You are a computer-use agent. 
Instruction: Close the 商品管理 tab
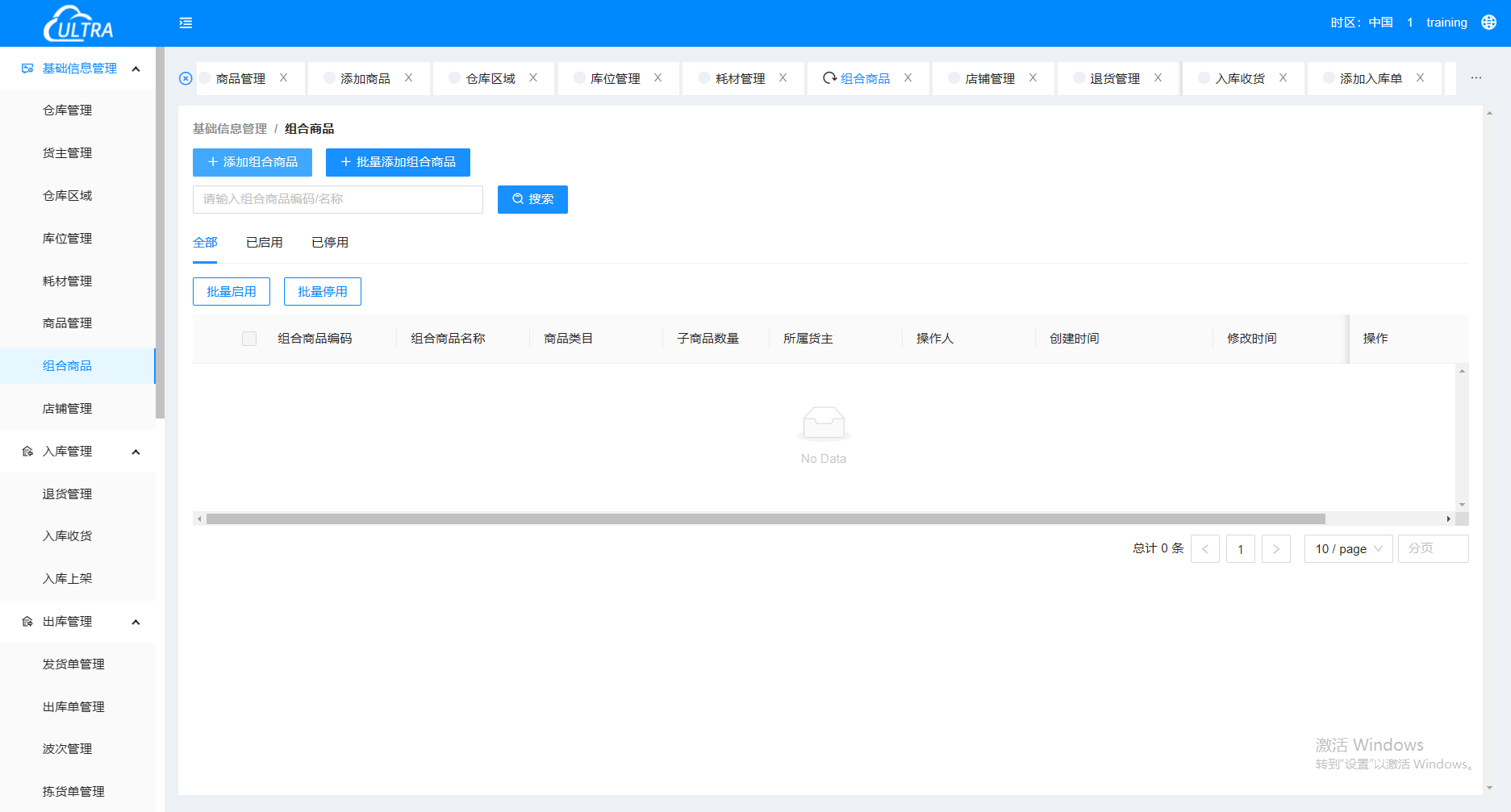[283, 78]
